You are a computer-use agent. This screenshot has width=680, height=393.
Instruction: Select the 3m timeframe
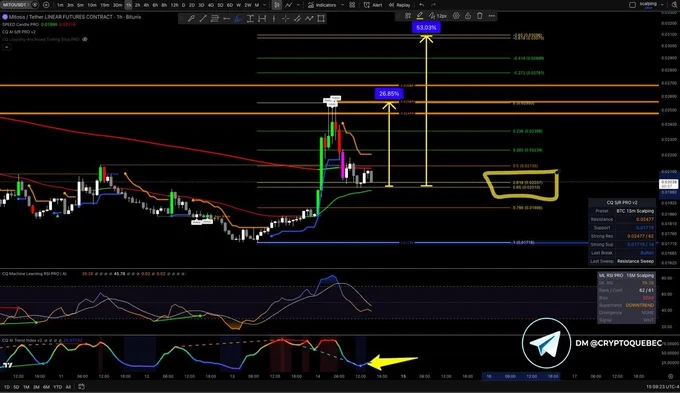click(70, 5)
